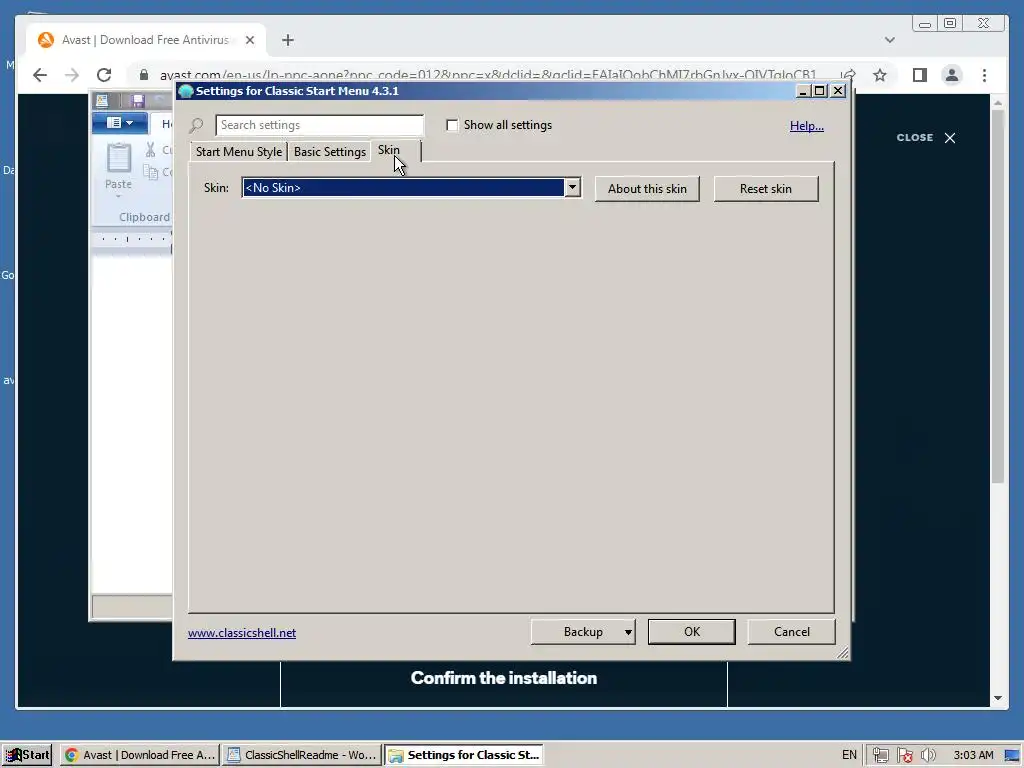1024x768 pixels.
Task: Click the EN language indicator
Action: pos(849,755)
